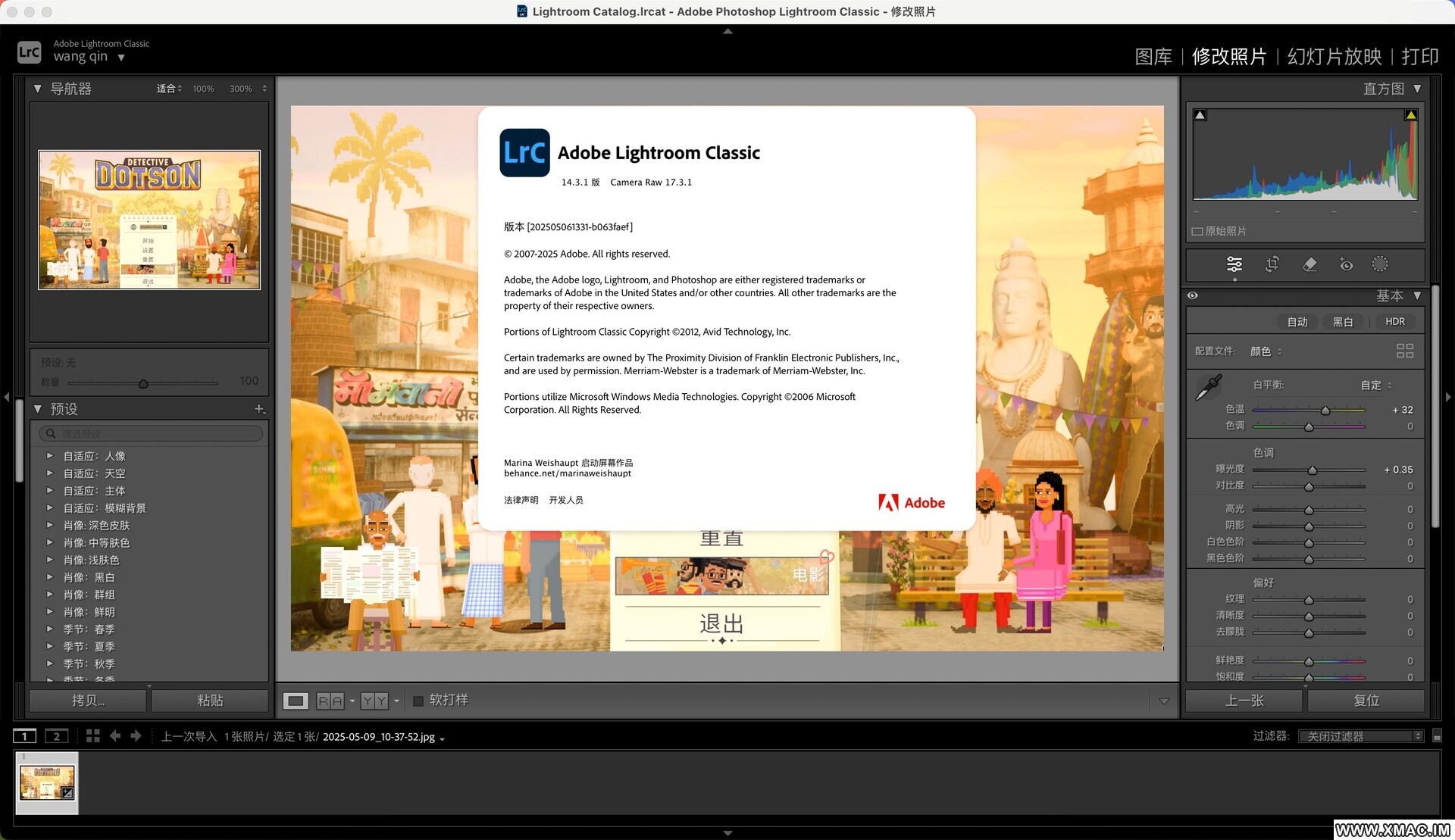Open second window display 2

pyautogui.click(x=57, y=736)
